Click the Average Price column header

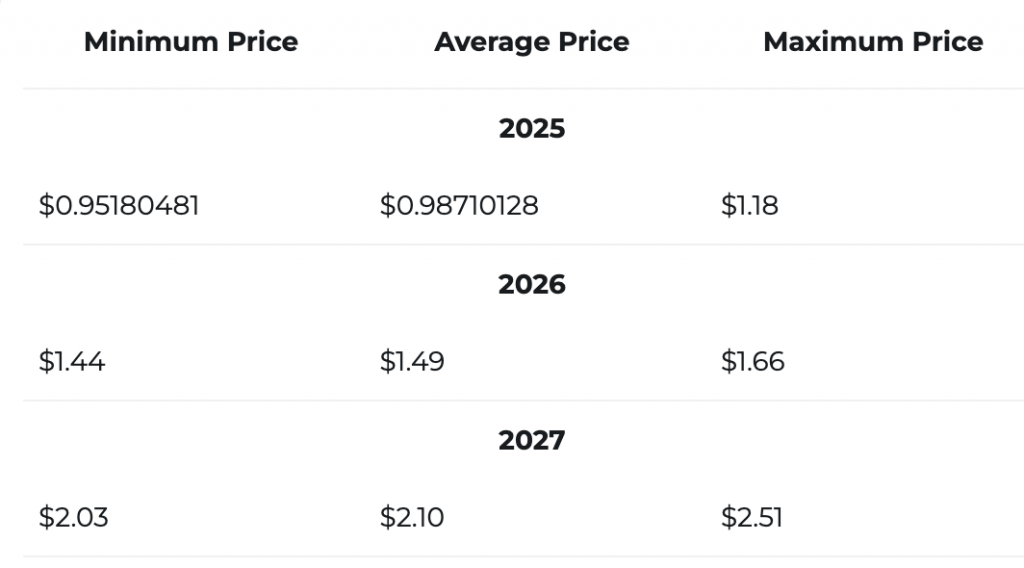pyautogui.click(x=532, y=42)
